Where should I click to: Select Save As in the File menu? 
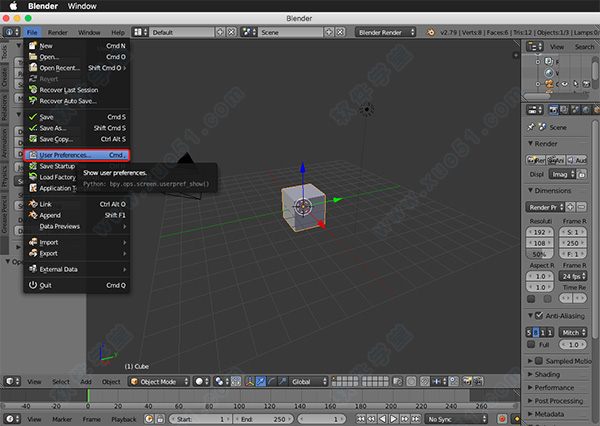tap(77, 128)
